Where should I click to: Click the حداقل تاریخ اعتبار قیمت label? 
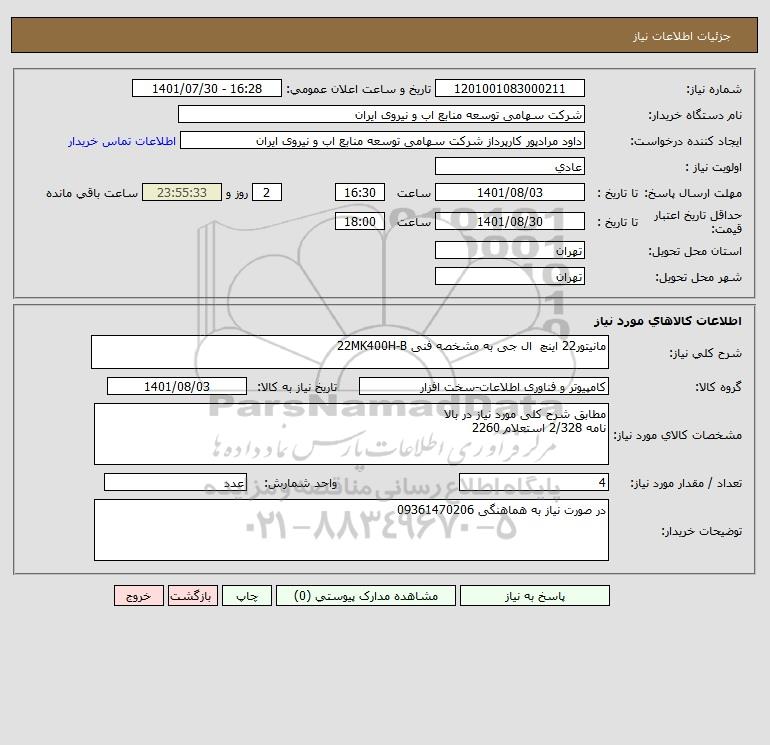698,222
